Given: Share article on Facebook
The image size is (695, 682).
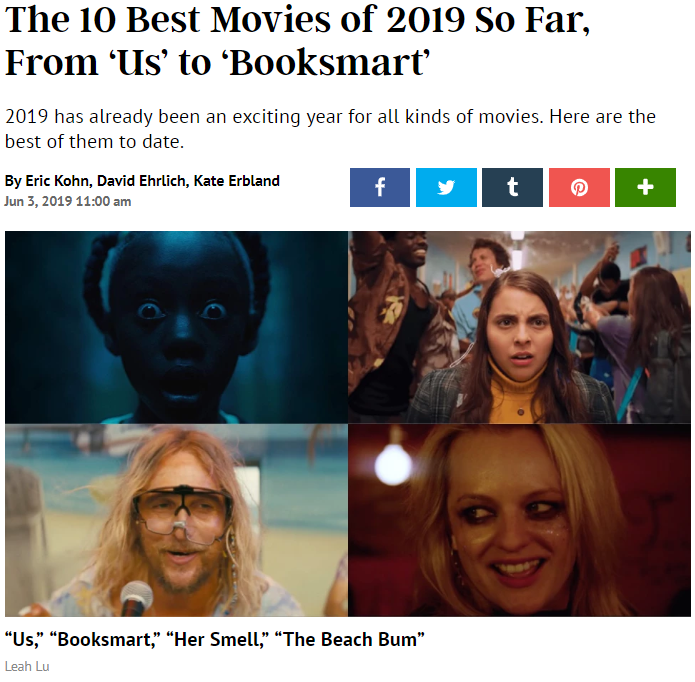Looking at the screenshot, I should click(x=379, y=187).
